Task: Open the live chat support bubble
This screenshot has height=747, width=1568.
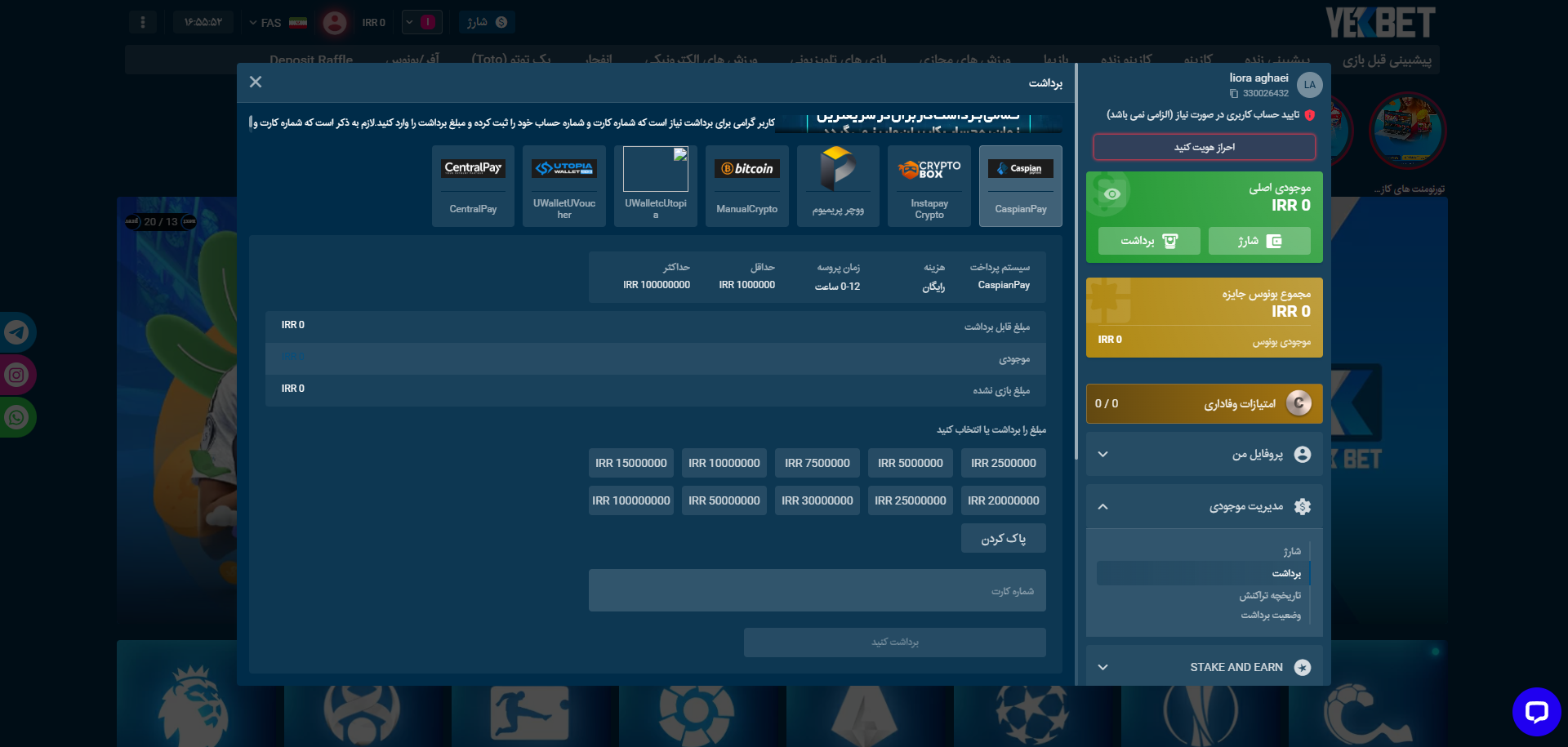Action: [1536, 712]
